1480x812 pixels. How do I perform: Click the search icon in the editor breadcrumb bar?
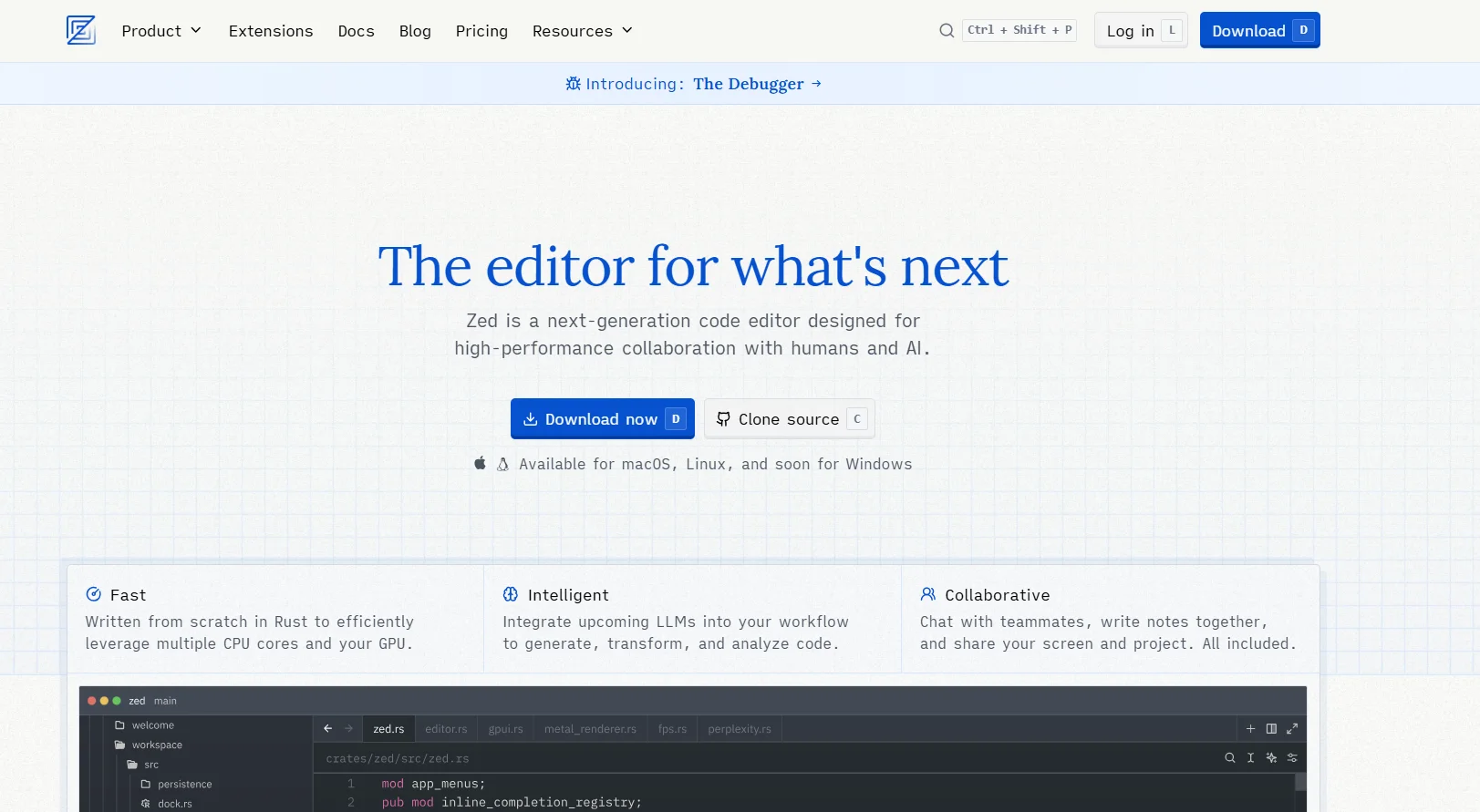pos(1229,758)
